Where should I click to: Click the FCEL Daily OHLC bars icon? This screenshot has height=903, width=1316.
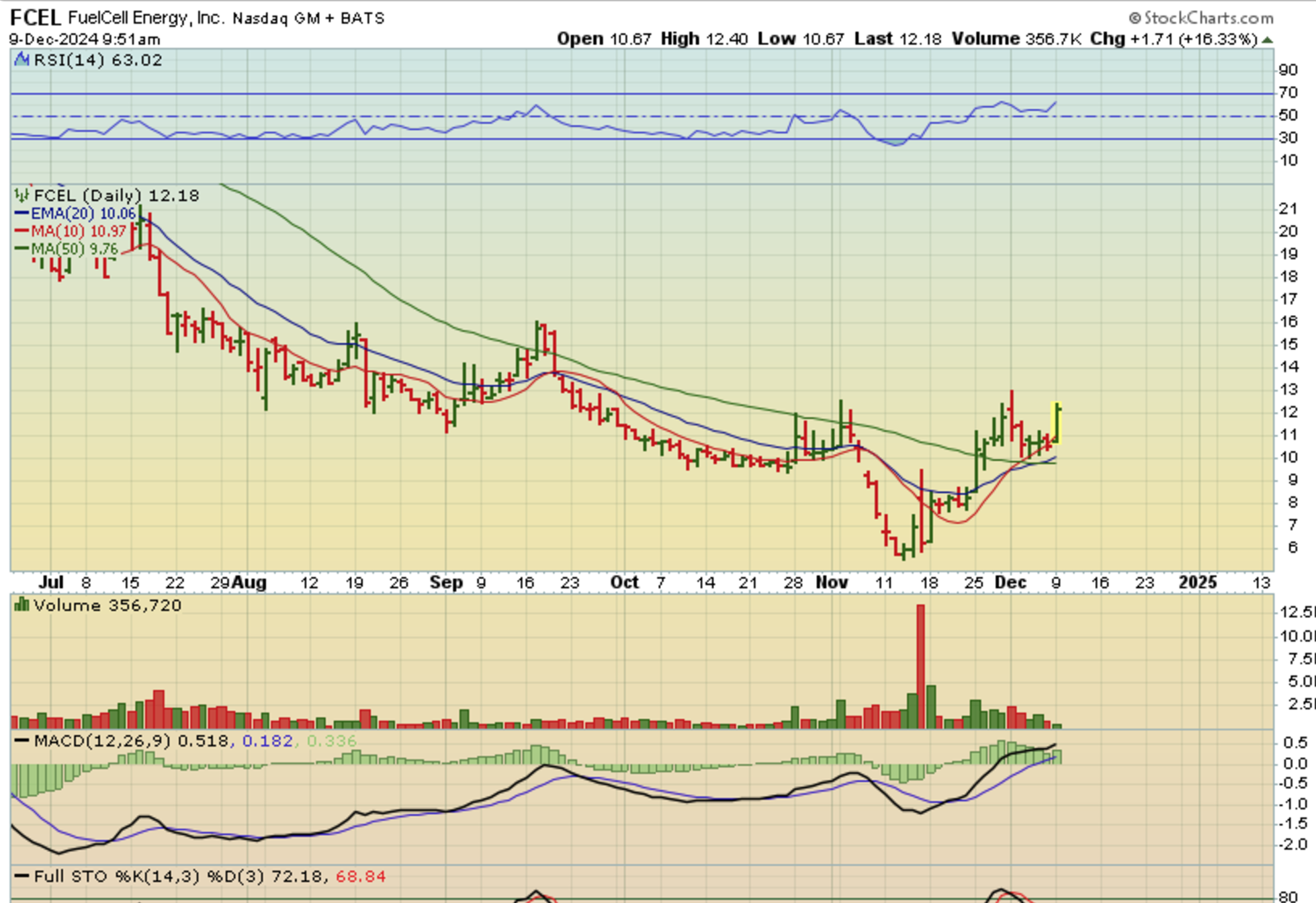pos(21,196)
